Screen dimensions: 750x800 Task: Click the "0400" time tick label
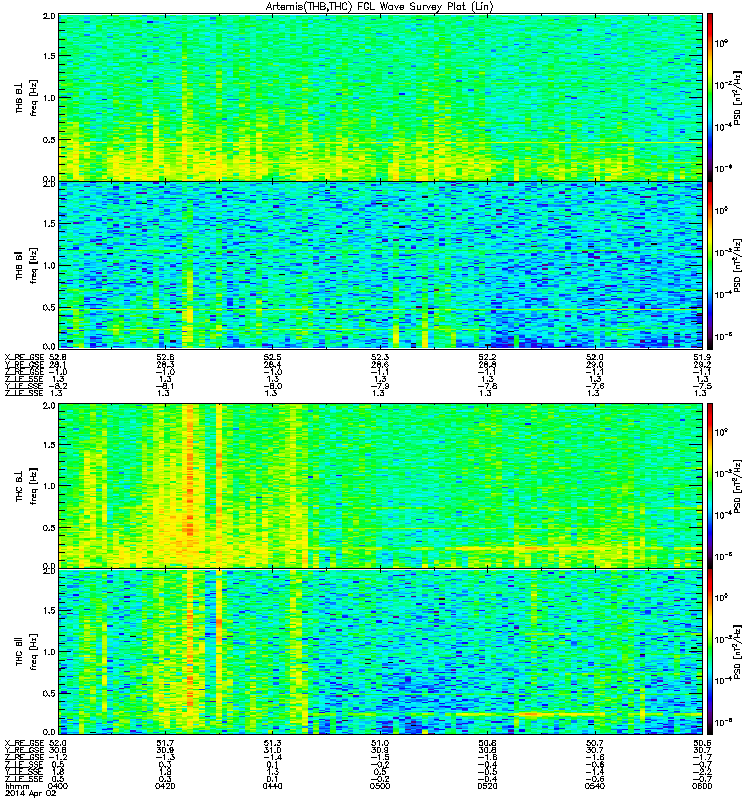[x=58, y=786]
